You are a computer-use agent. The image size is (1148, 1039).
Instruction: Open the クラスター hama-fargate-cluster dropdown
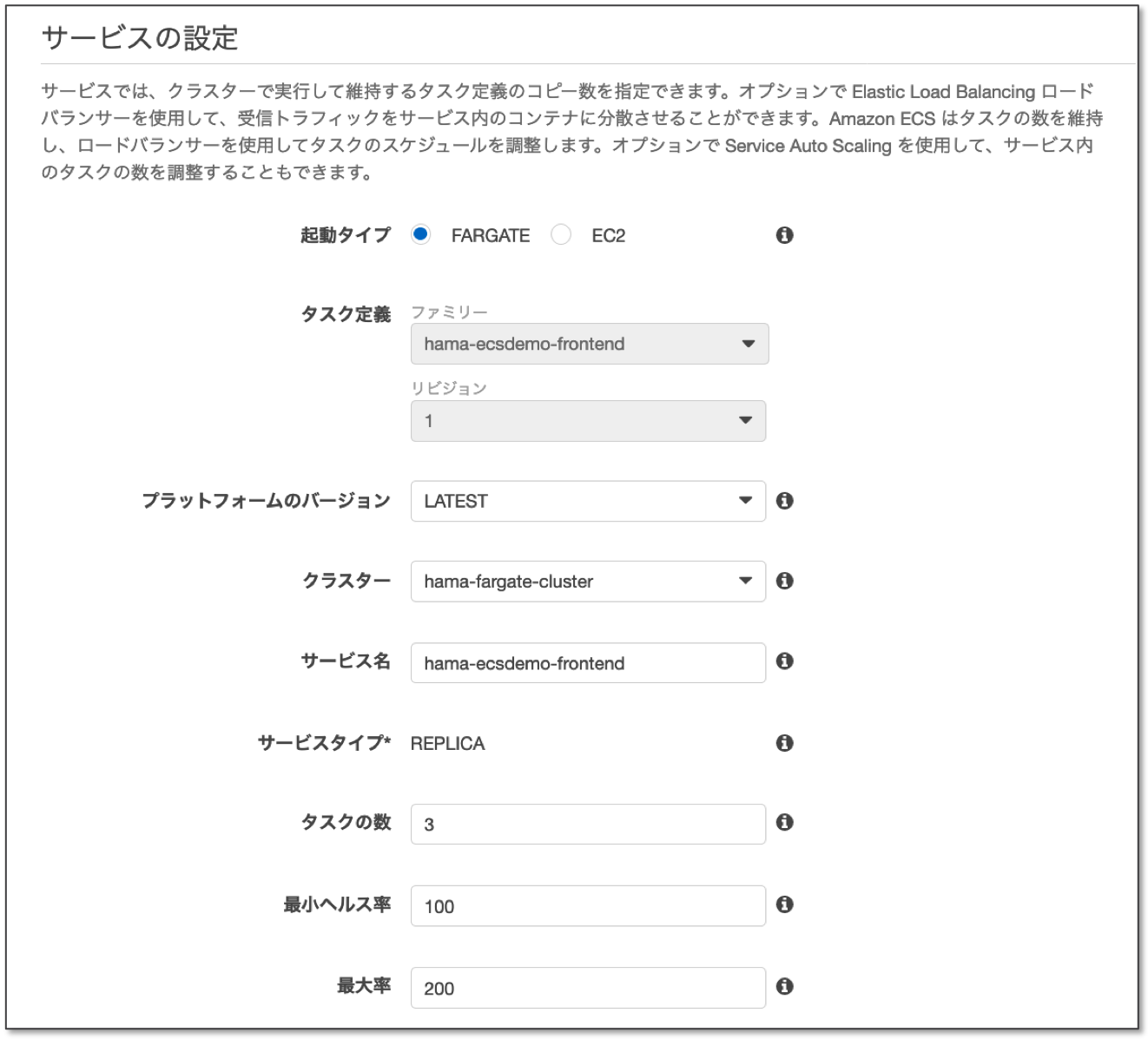588,581
